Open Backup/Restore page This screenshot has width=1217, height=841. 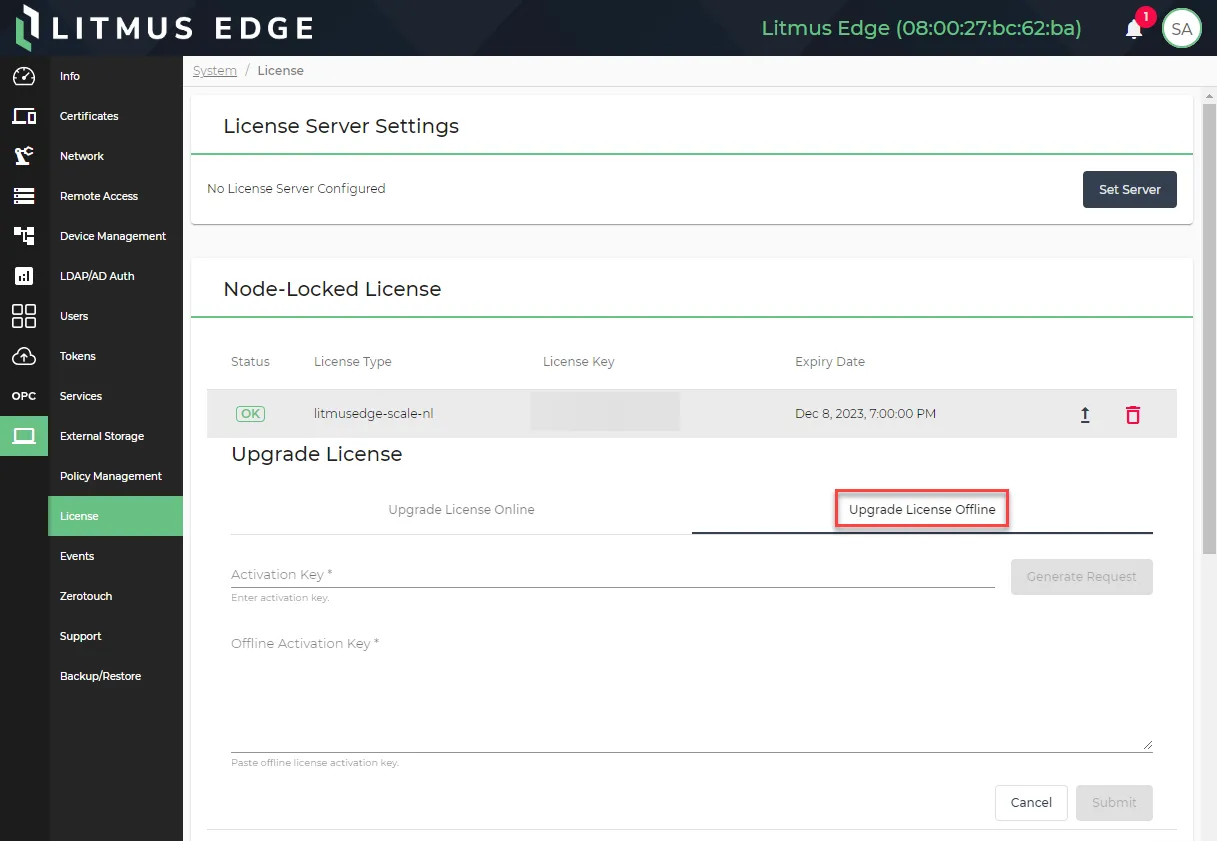116,676
